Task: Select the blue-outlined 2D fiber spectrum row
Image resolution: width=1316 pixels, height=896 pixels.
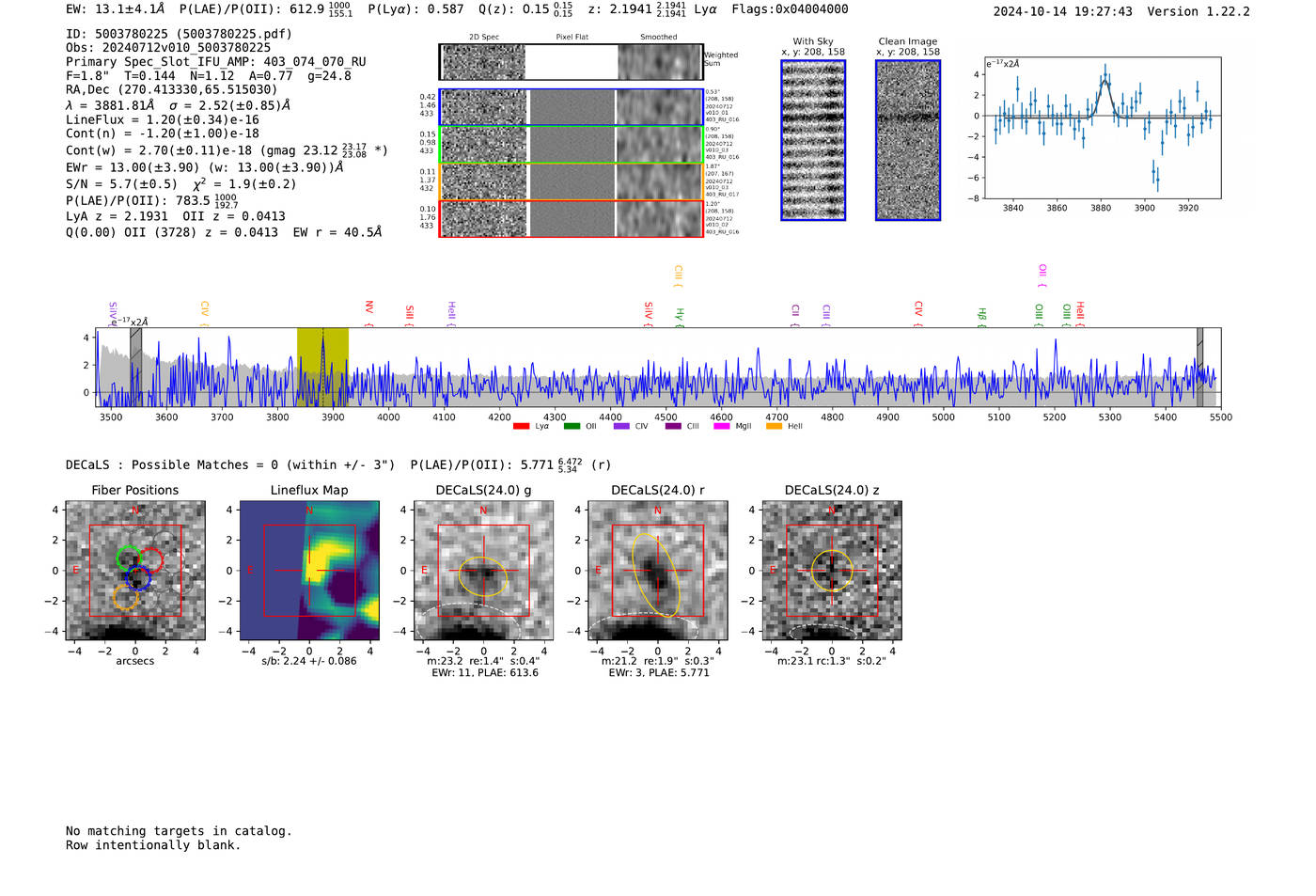Action: (x=572, y=107)
